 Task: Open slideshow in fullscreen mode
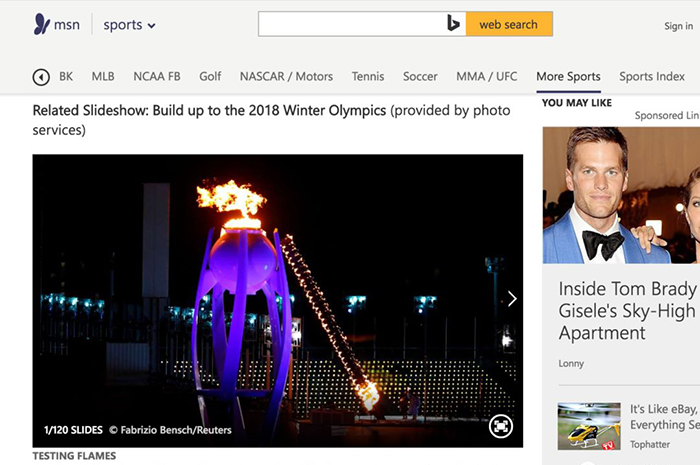501,427
